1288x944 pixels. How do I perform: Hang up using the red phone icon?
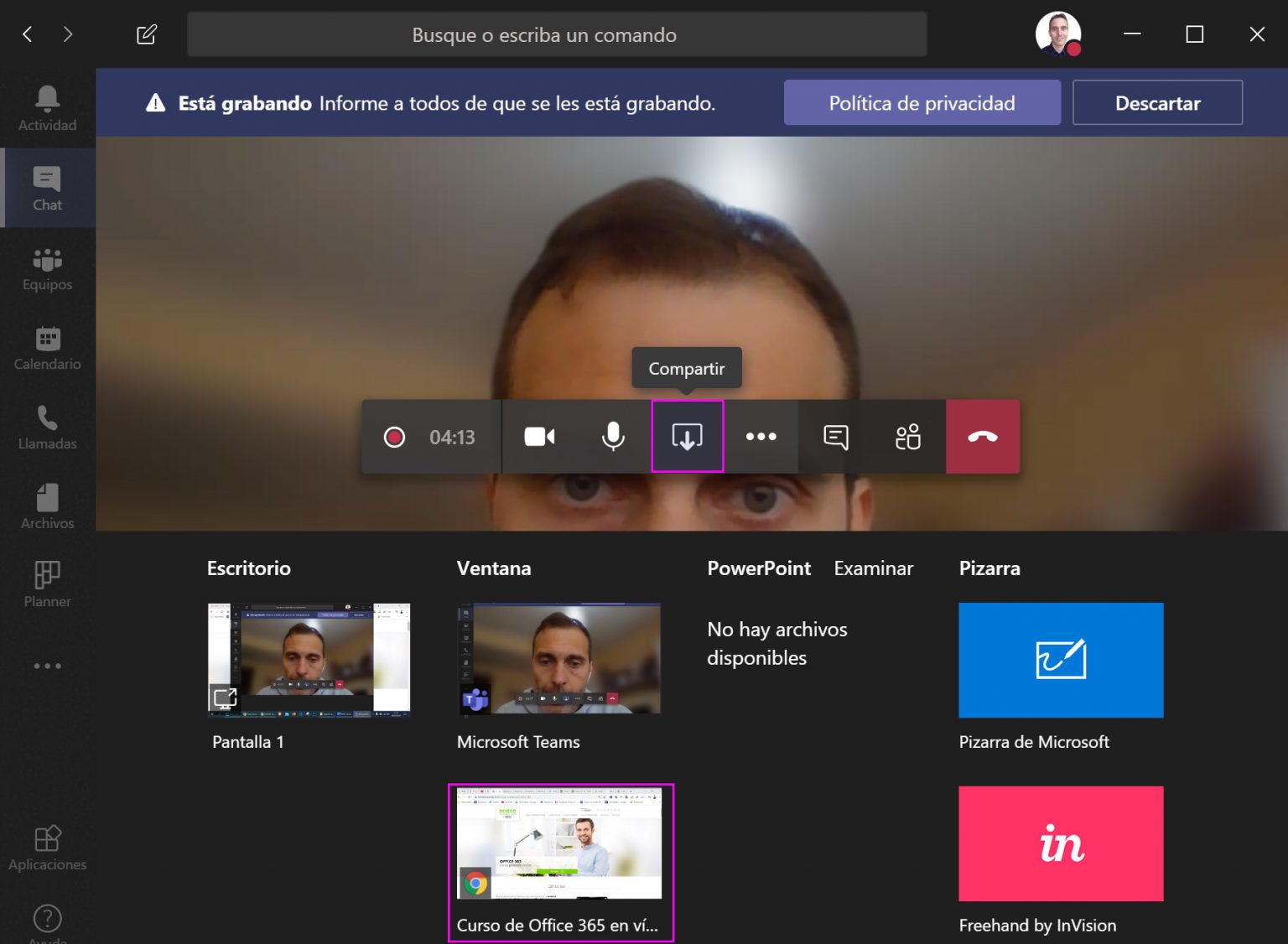(x=982, y=436)
